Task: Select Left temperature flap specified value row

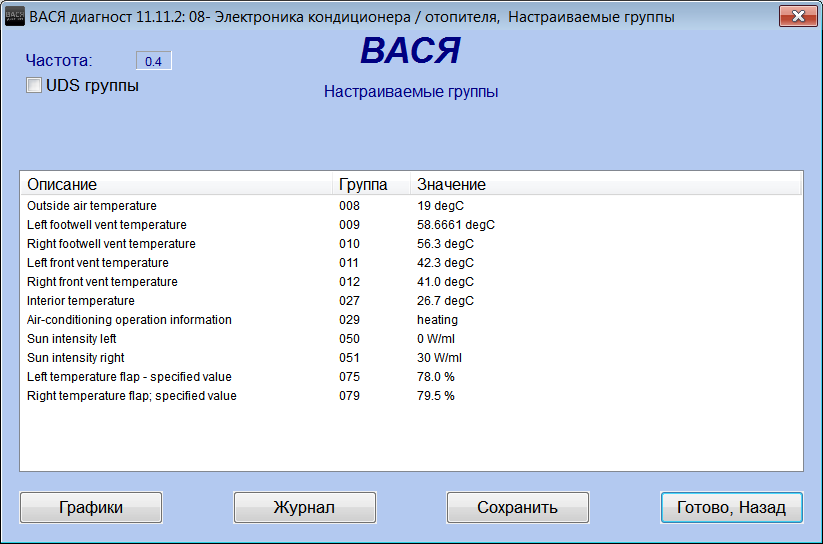Action: (129, 377)
